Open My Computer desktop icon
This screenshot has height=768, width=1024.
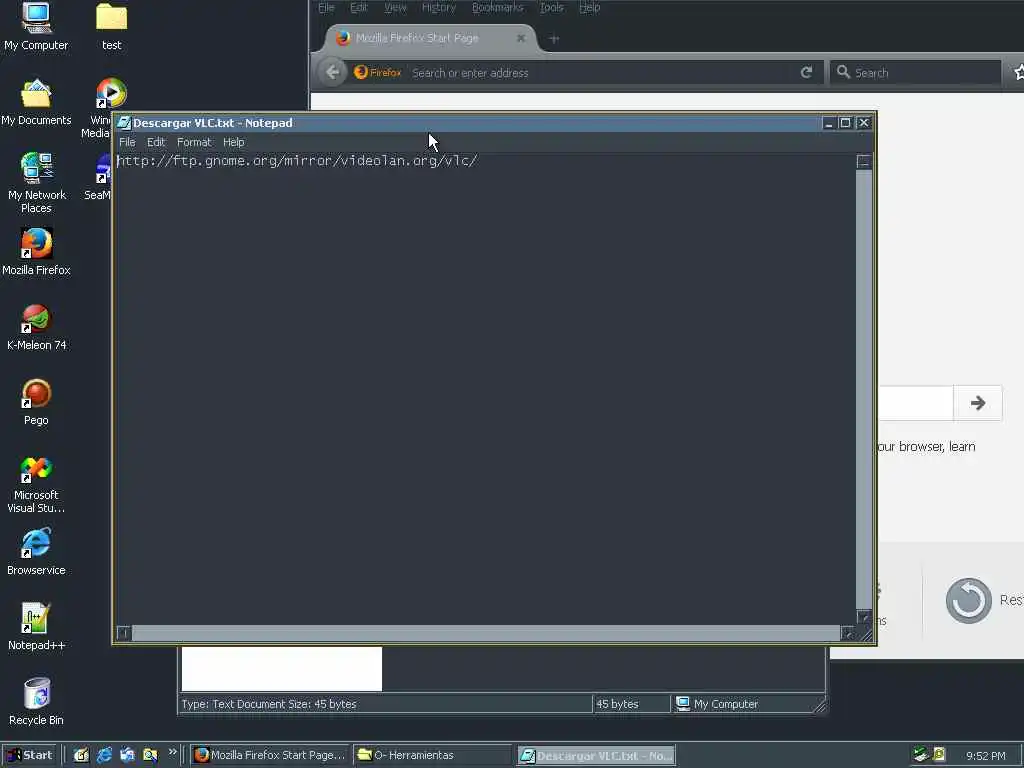[36, 27]
